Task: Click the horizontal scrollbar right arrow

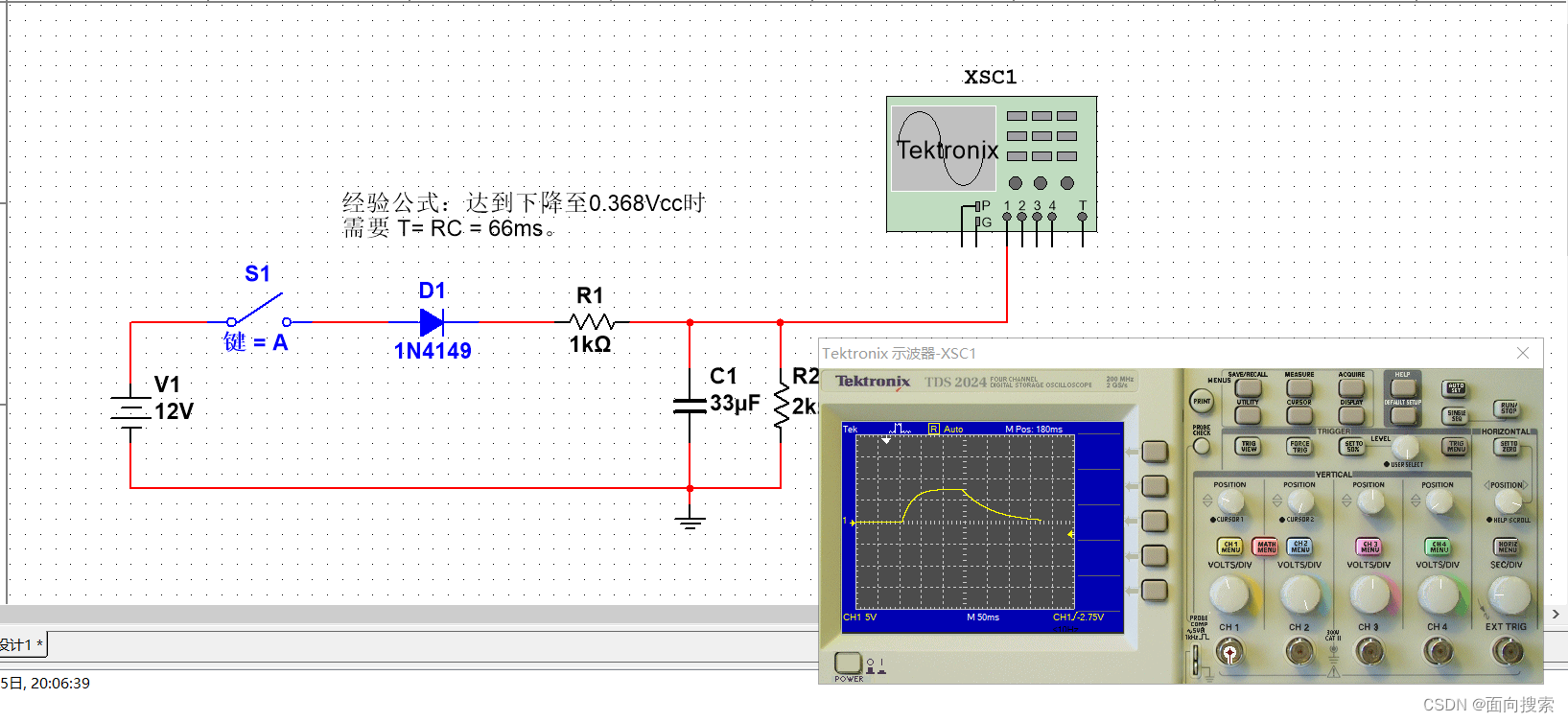Action: click(x=1556, y=614)
